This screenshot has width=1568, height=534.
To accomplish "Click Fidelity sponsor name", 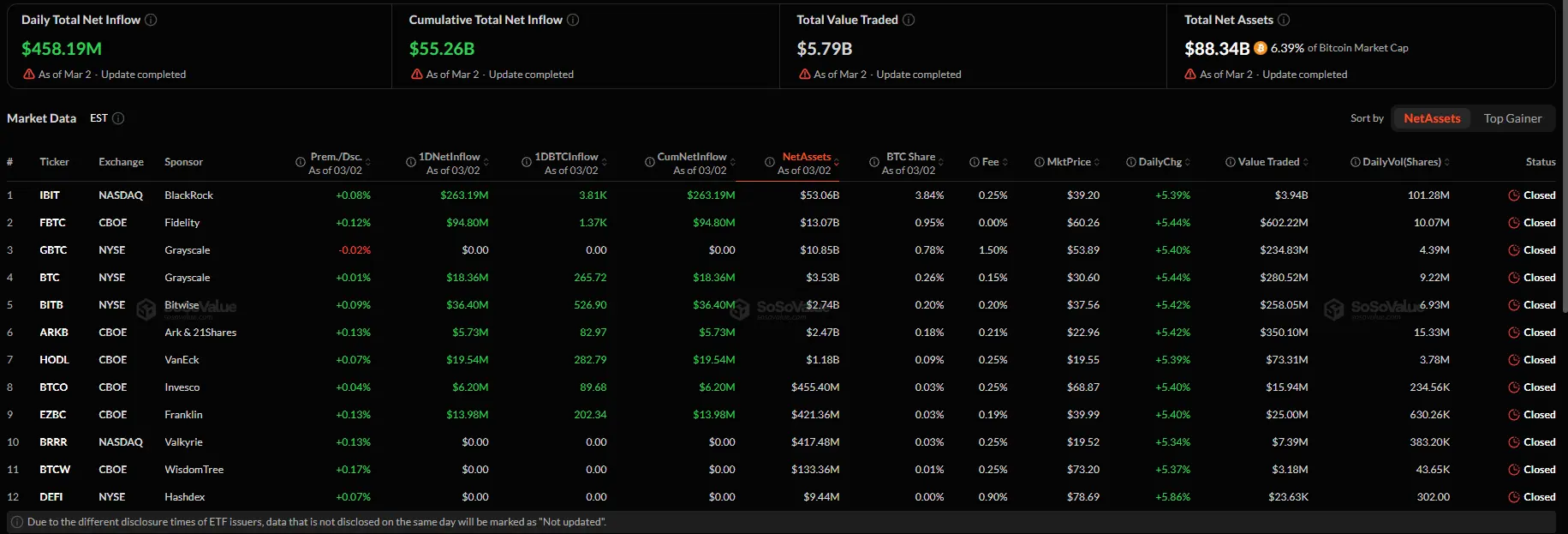I will pos(182,223).
